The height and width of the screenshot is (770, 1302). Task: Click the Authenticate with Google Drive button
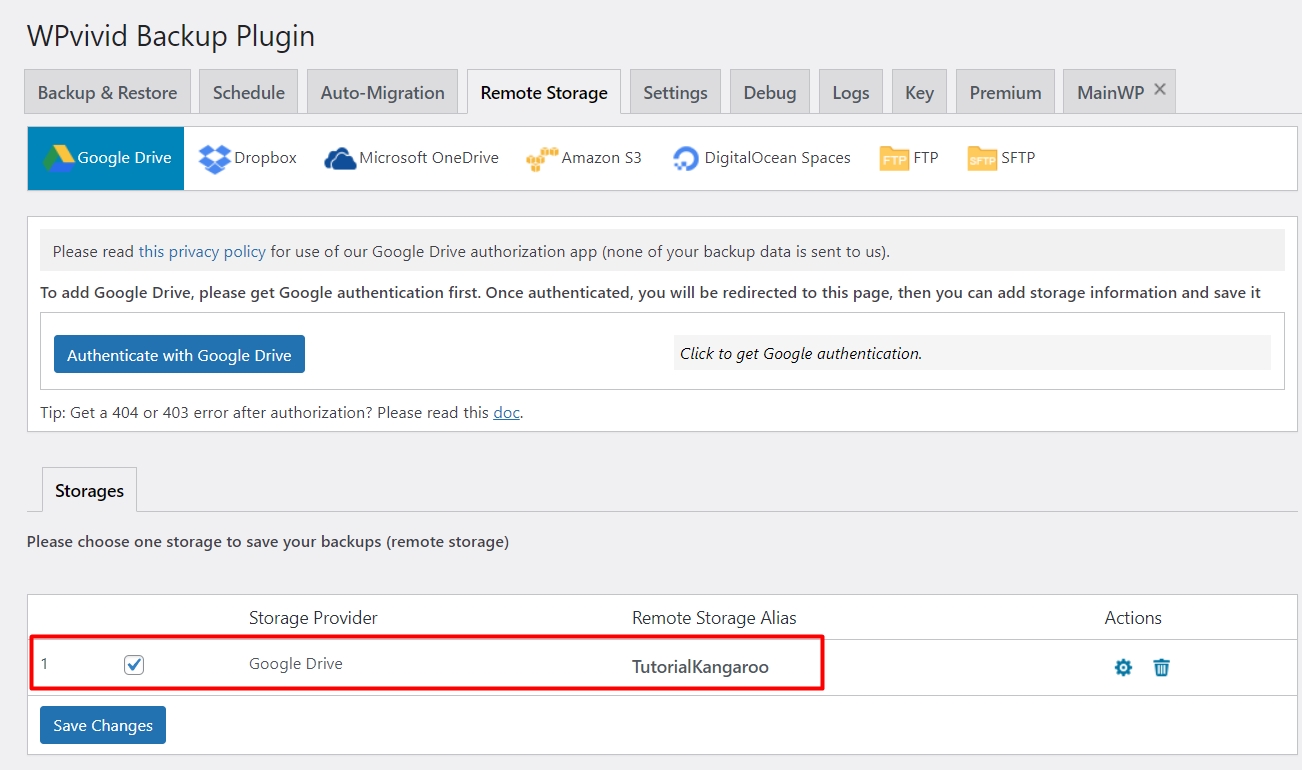point(179,355)
